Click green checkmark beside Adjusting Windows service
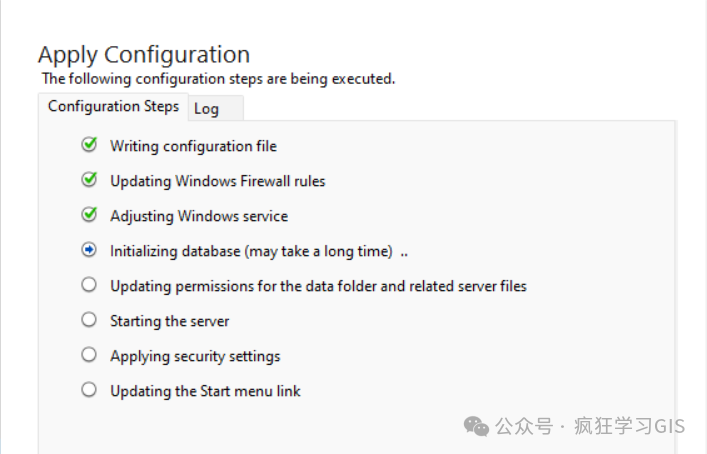The height and width of the screenshot is (454, 707). [x=89, y=215]
